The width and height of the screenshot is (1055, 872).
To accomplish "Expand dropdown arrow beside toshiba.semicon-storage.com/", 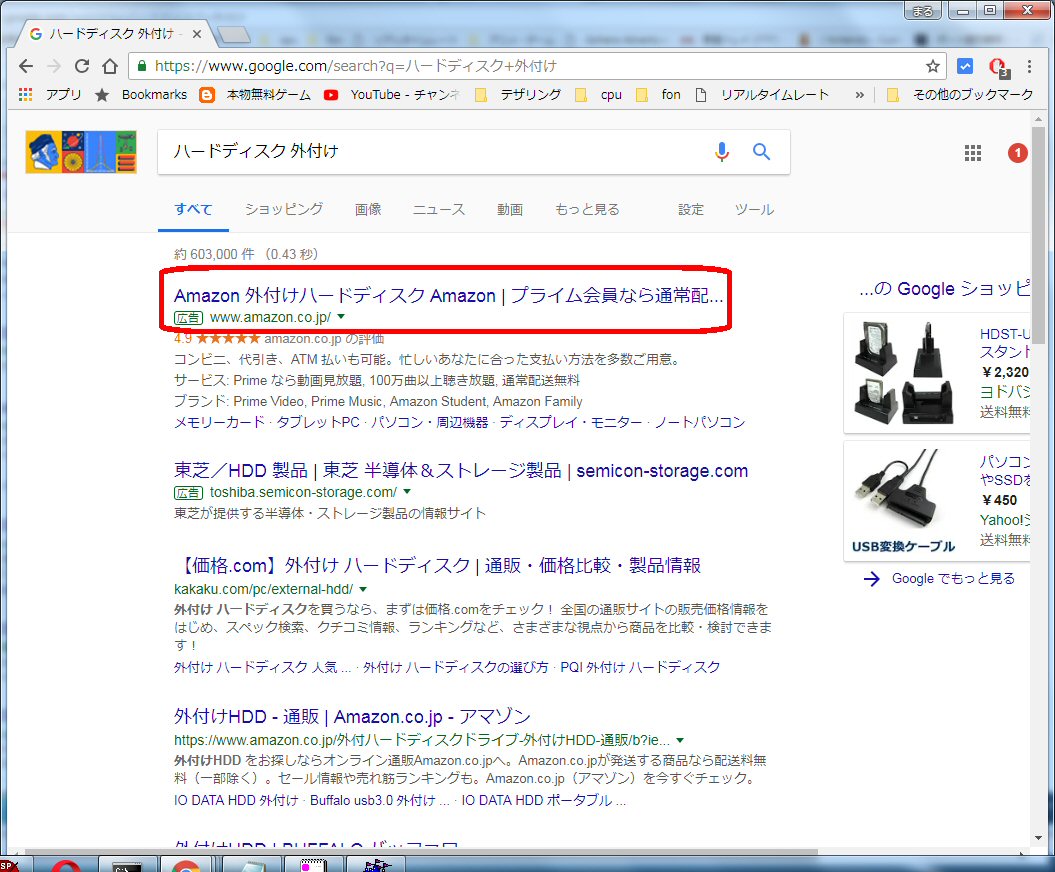I will click(407, 492).
